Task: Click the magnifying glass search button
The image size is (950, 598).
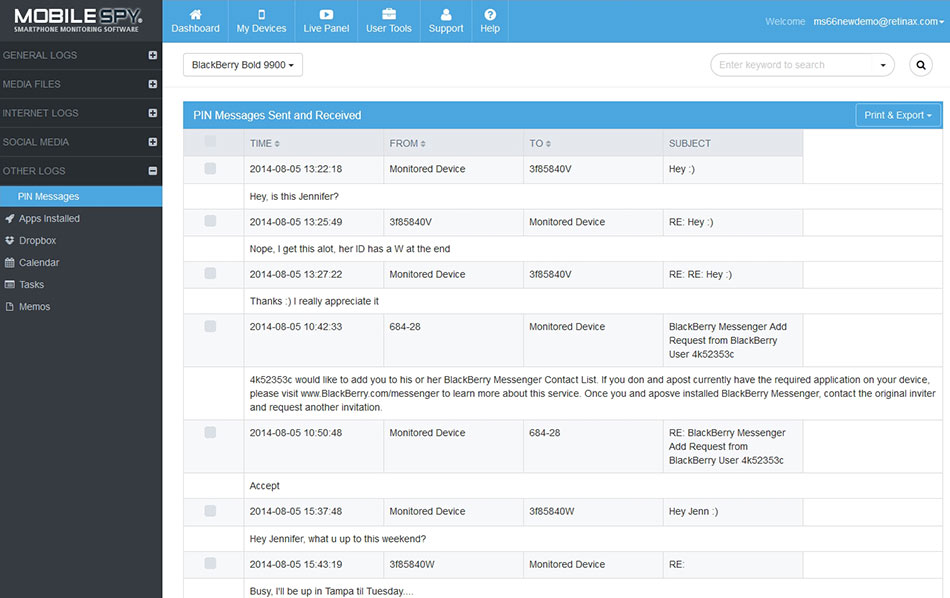Action: [x=920, y=65]
